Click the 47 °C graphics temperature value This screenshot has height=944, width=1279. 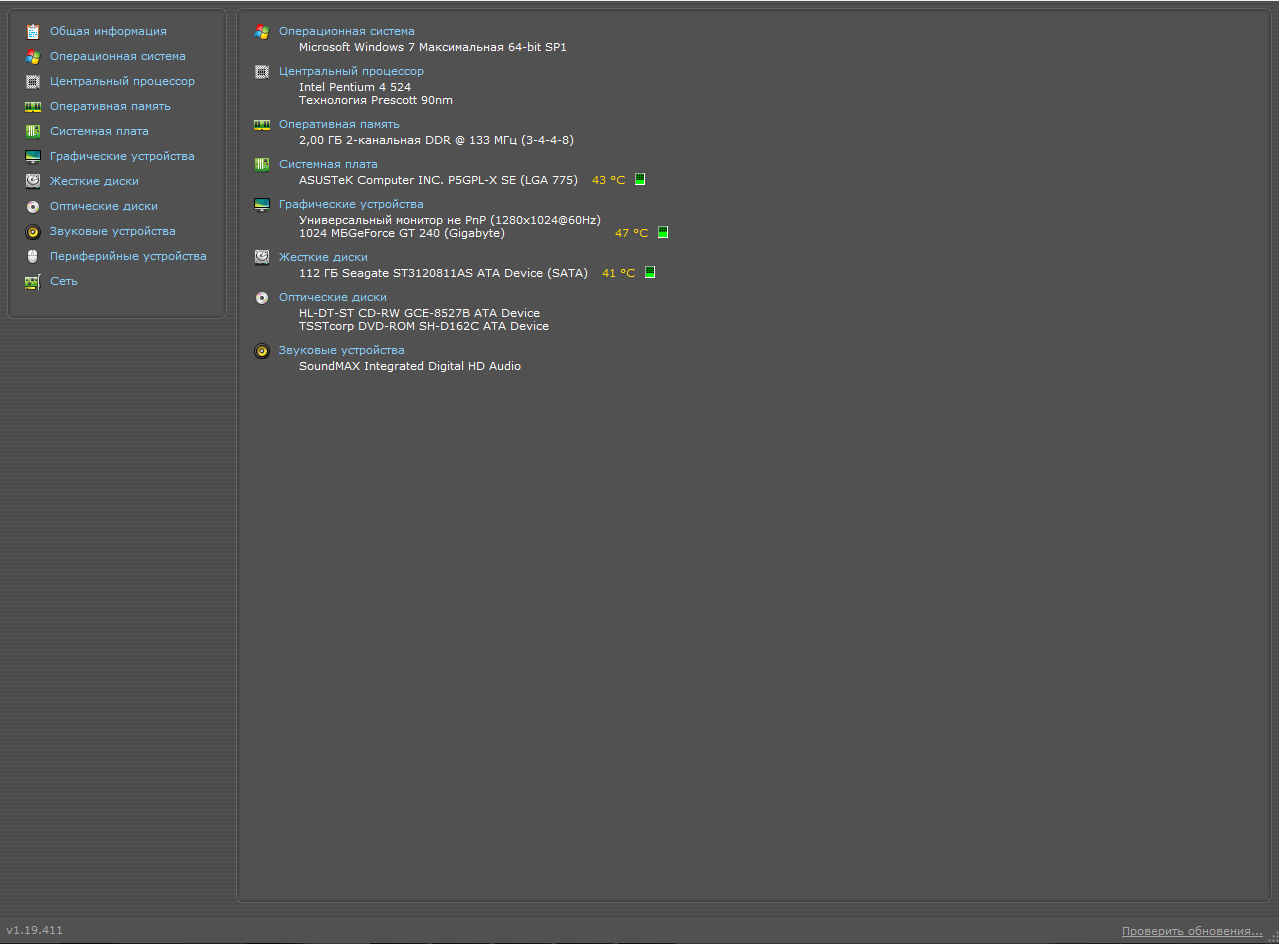tap(631, 233)
